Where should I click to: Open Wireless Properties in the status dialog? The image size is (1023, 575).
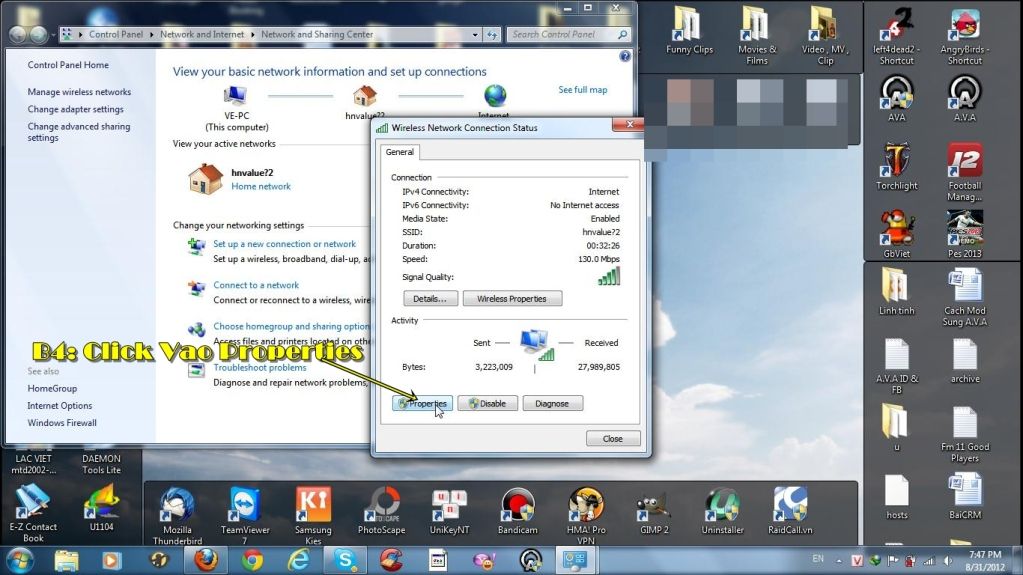coord(512,299)
